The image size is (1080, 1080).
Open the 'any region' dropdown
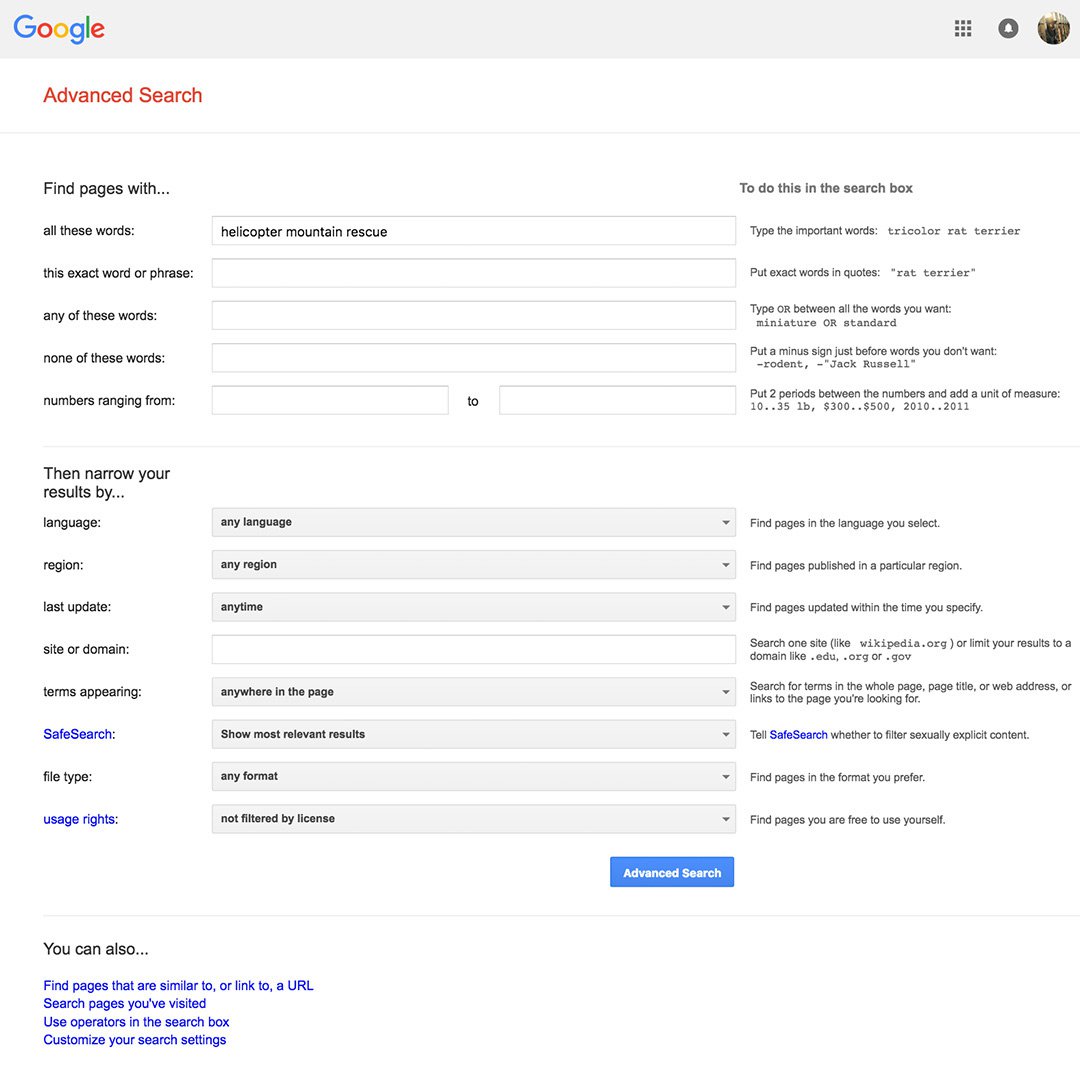pyautogui.click(x=473, y=565)
